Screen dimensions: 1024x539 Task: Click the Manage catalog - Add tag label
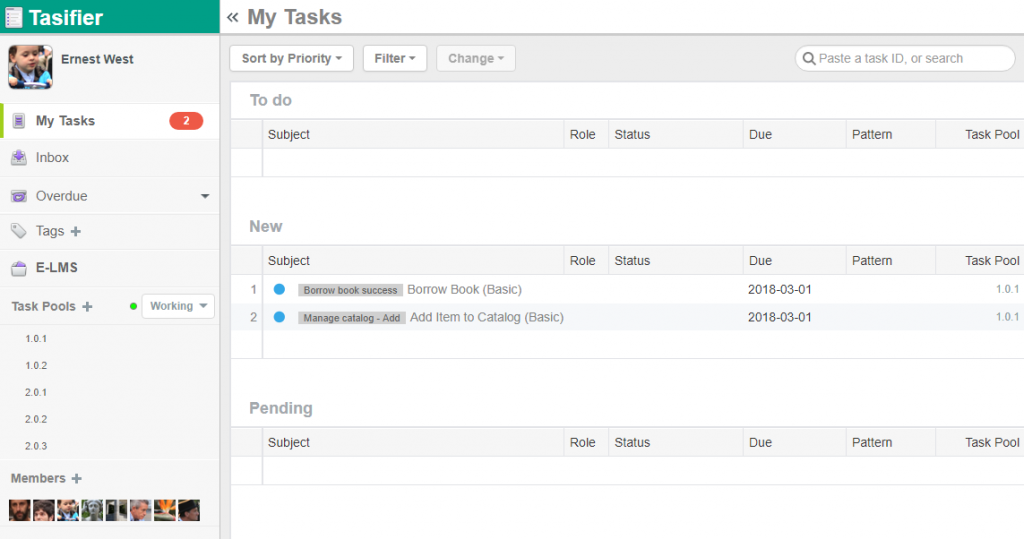pyautogui.click(x=351, y=318)
